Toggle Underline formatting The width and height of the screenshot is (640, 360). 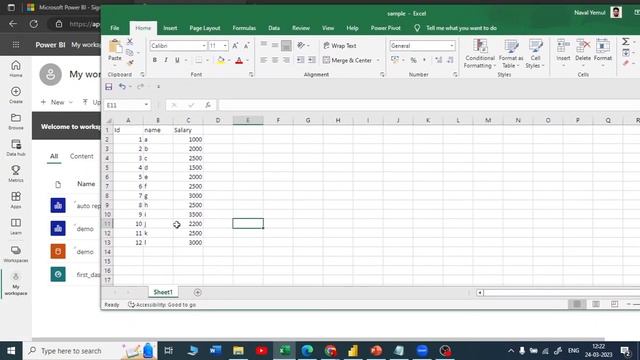(177, 60)
